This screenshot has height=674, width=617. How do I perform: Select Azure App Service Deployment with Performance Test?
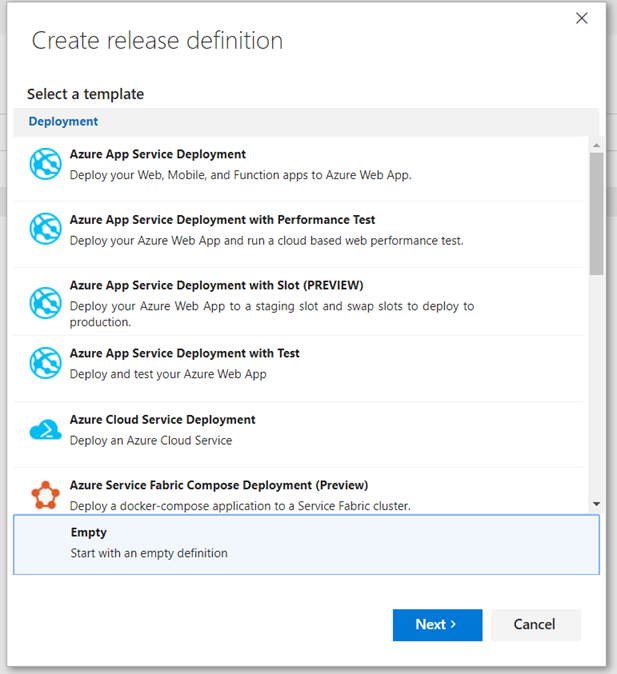point(222,220)
